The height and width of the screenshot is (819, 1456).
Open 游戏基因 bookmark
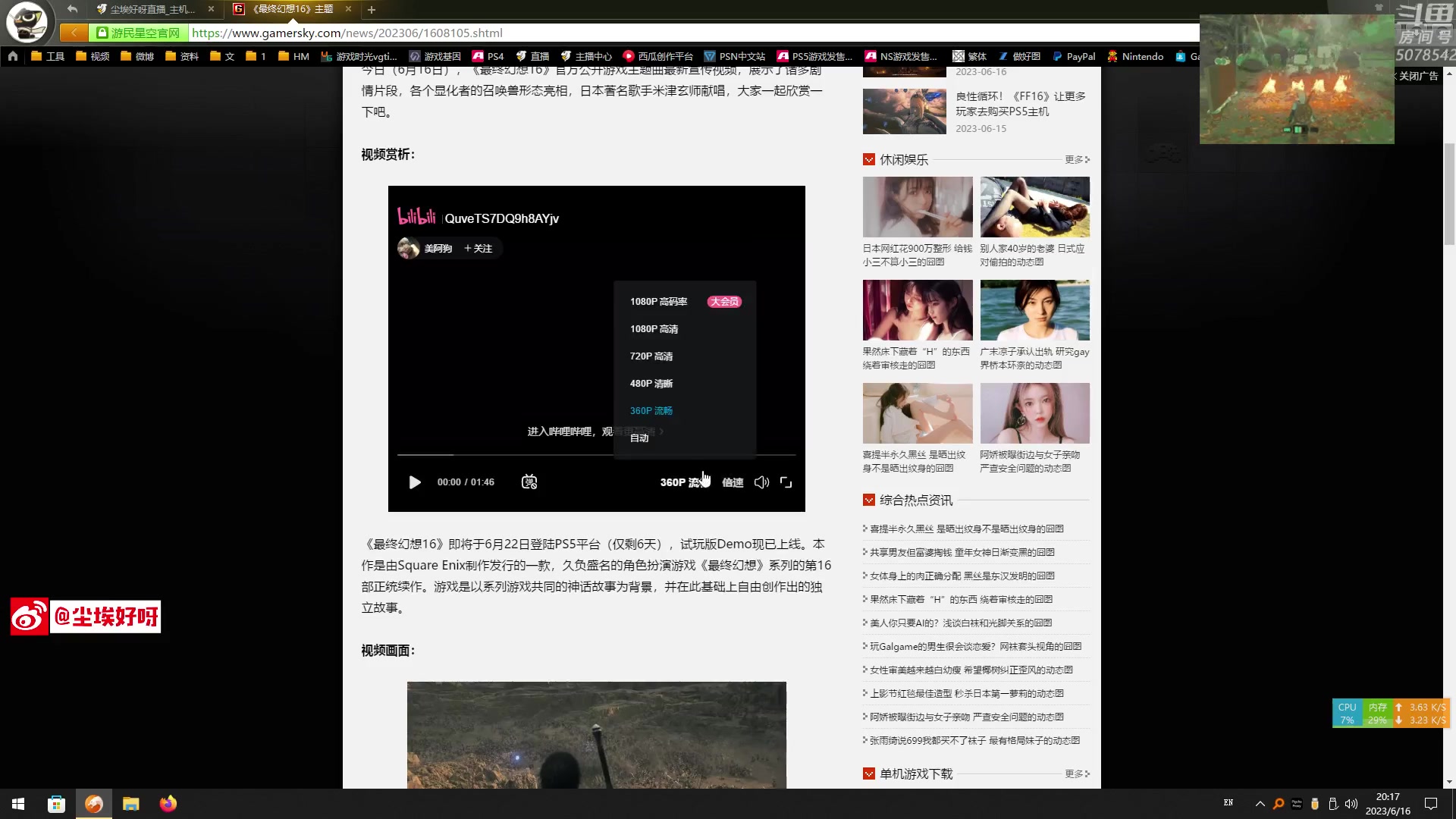coord(435,56)
